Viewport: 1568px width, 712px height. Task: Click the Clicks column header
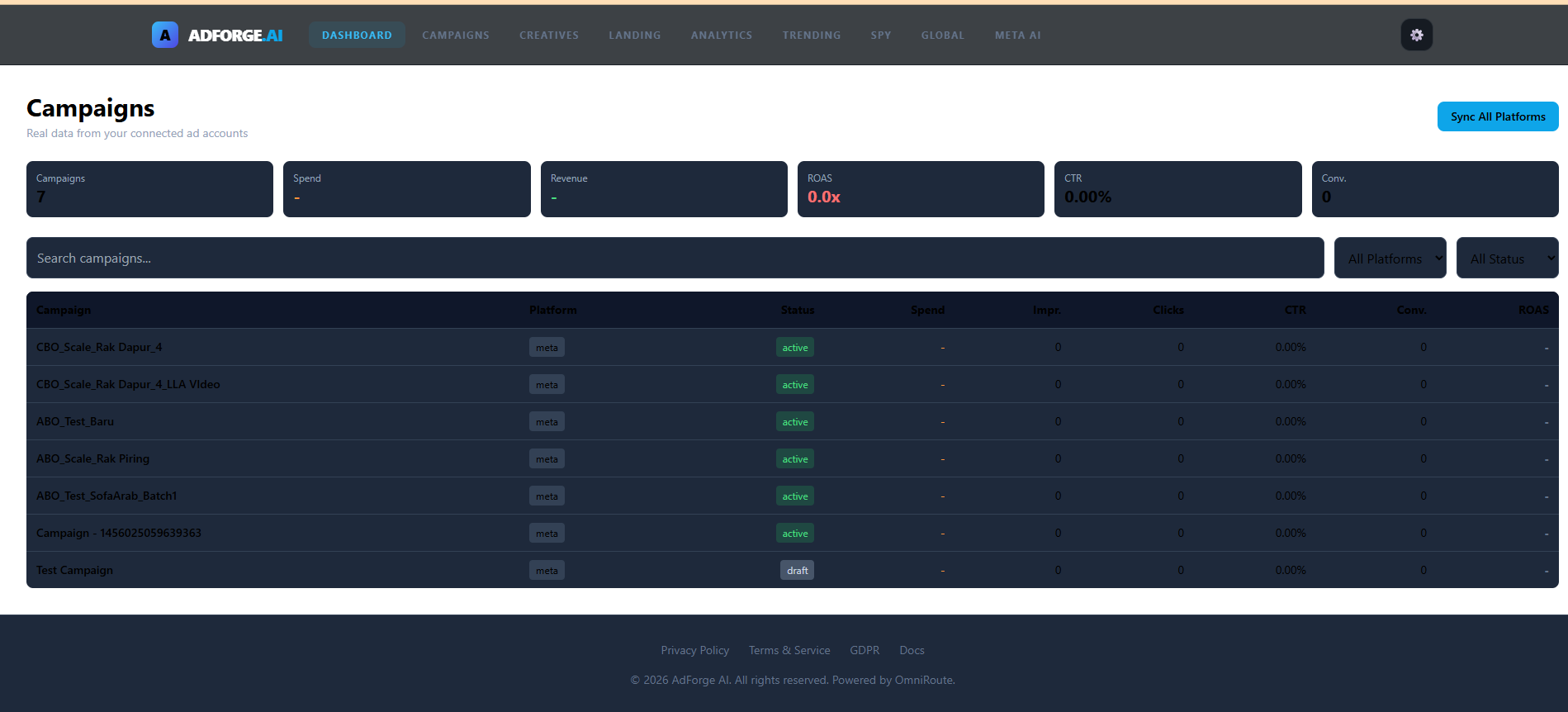(x=1168, y=310)
